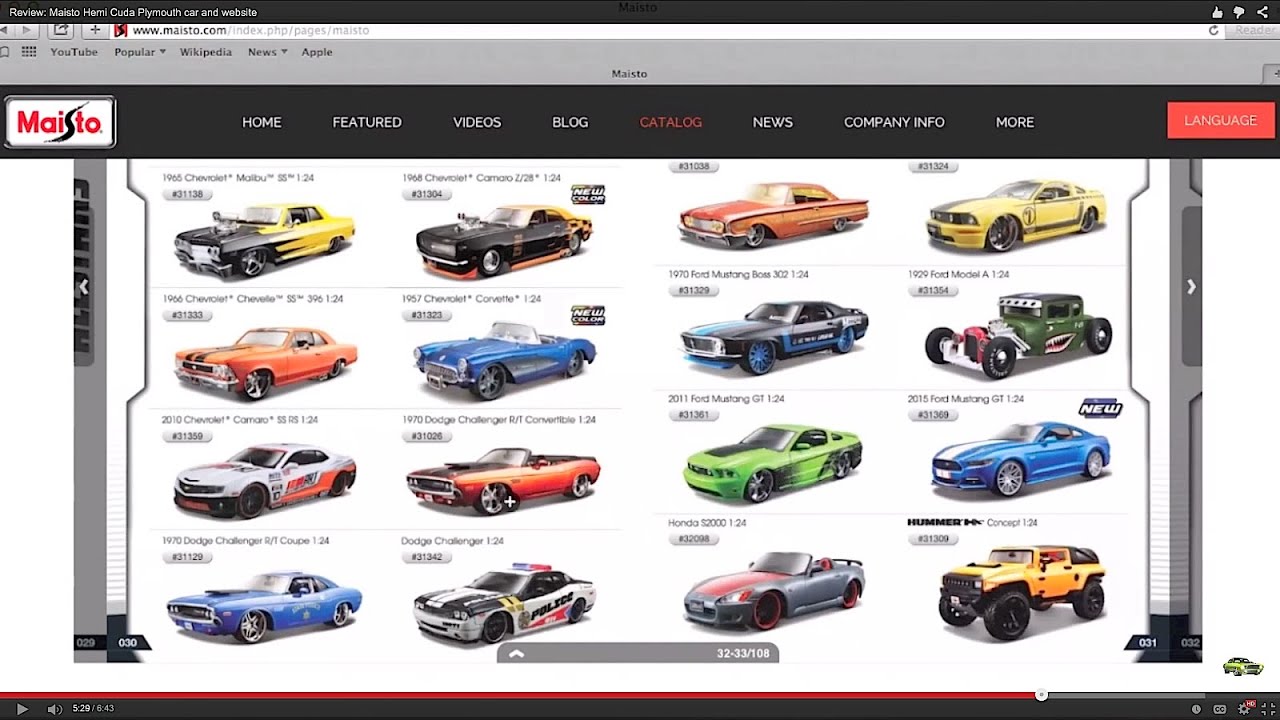Open the VIDEOS page
Image resolution: width=1280 pixels, height=720 pixels.
[477, 122]
